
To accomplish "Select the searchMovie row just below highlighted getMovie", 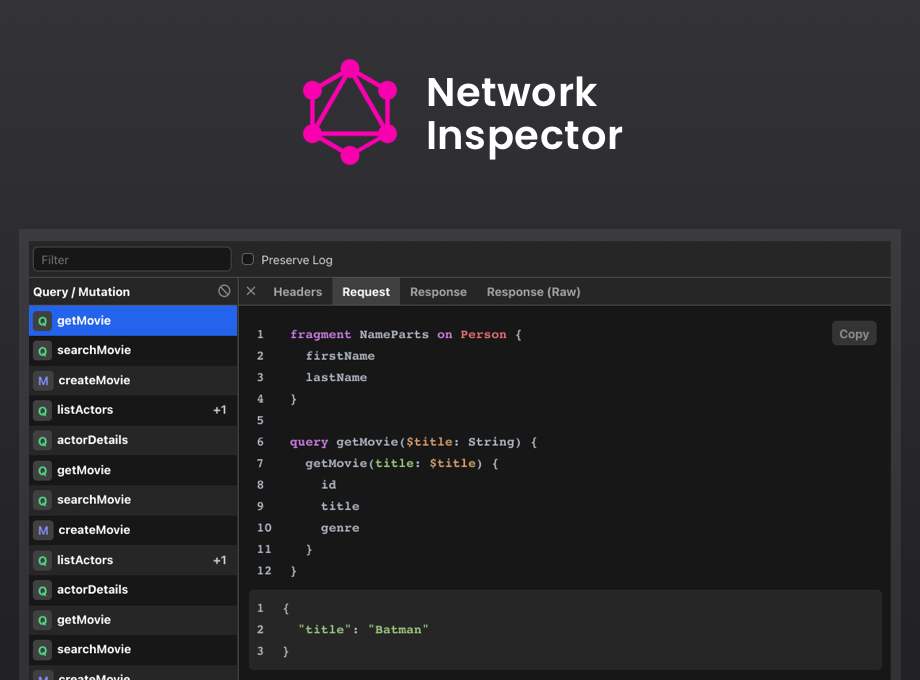I will (x=133, y=350).
